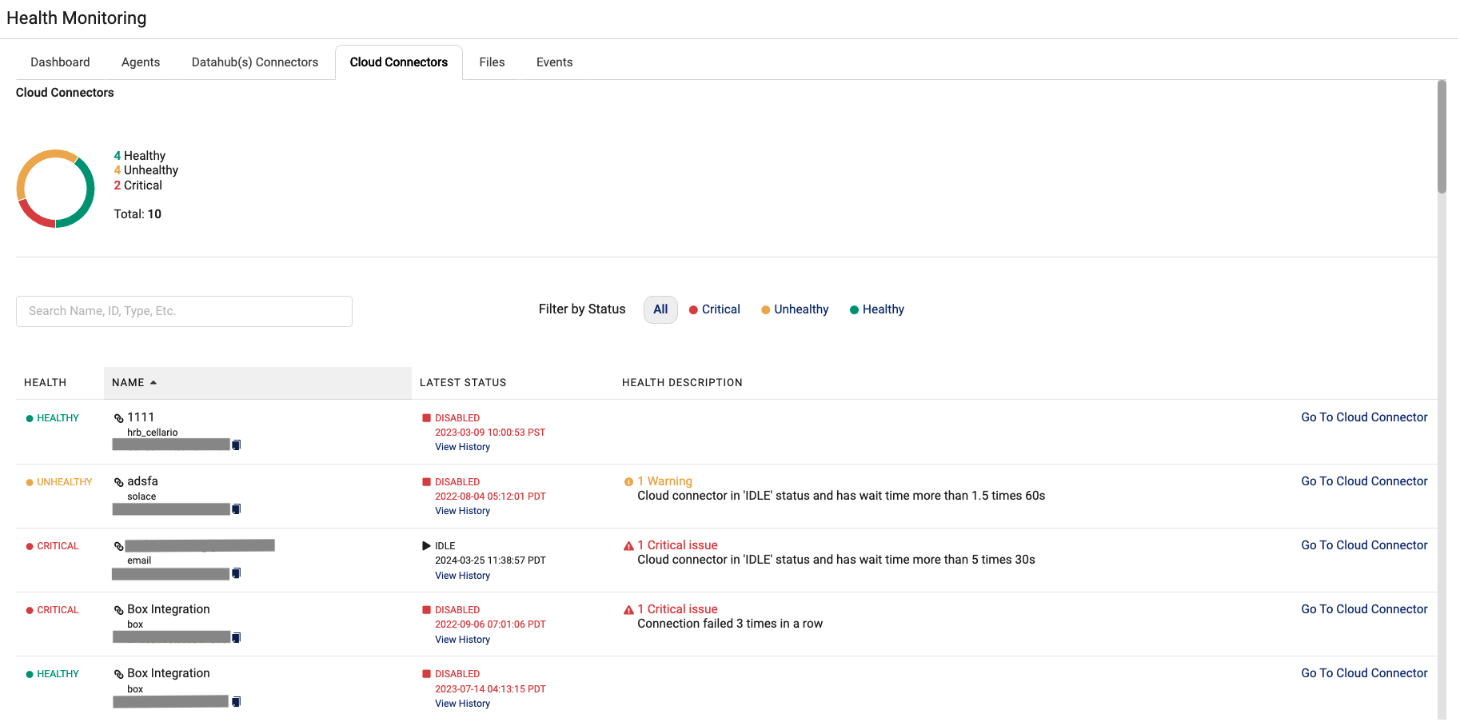Click critical triangle icon in the email row
This screenshot has height=727, width=1458.
point(629,546)
